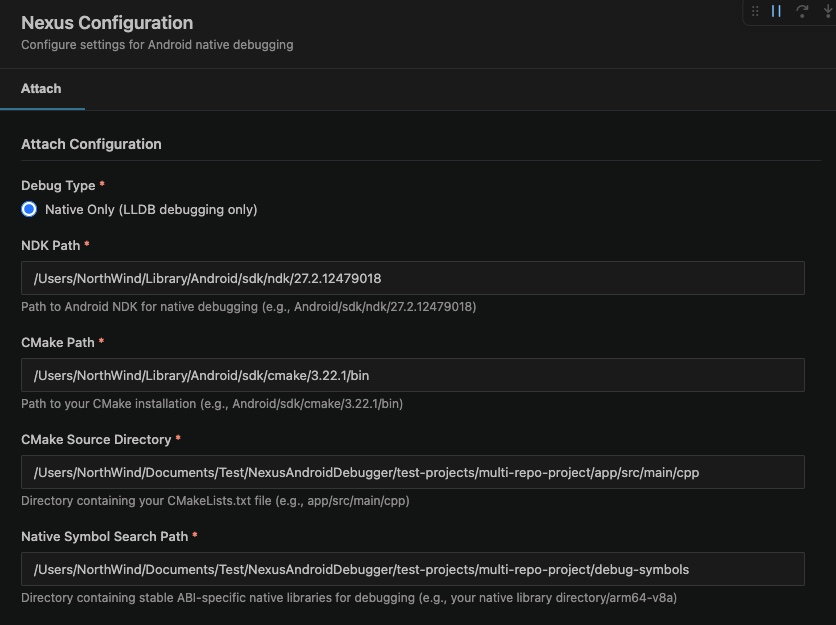This screenshot has height=625, width=836.
Task: Click 'Native Only (LLDB debugging only)' label text
Action: pos(151,210)
